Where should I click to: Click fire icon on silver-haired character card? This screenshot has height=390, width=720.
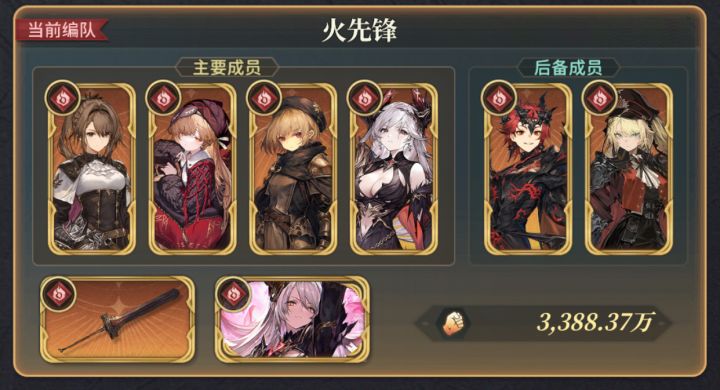tap(365, 99)
